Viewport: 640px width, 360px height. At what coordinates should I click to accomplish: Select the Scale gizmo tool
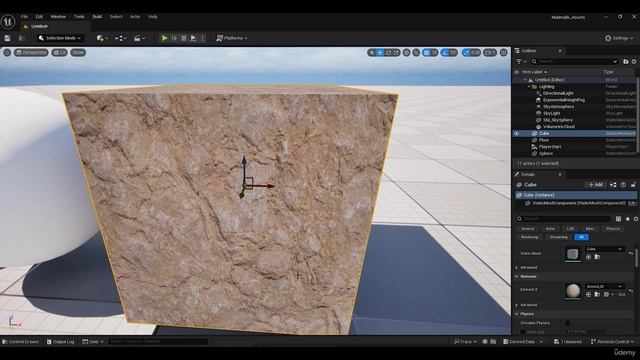click(x=396, y=52)
